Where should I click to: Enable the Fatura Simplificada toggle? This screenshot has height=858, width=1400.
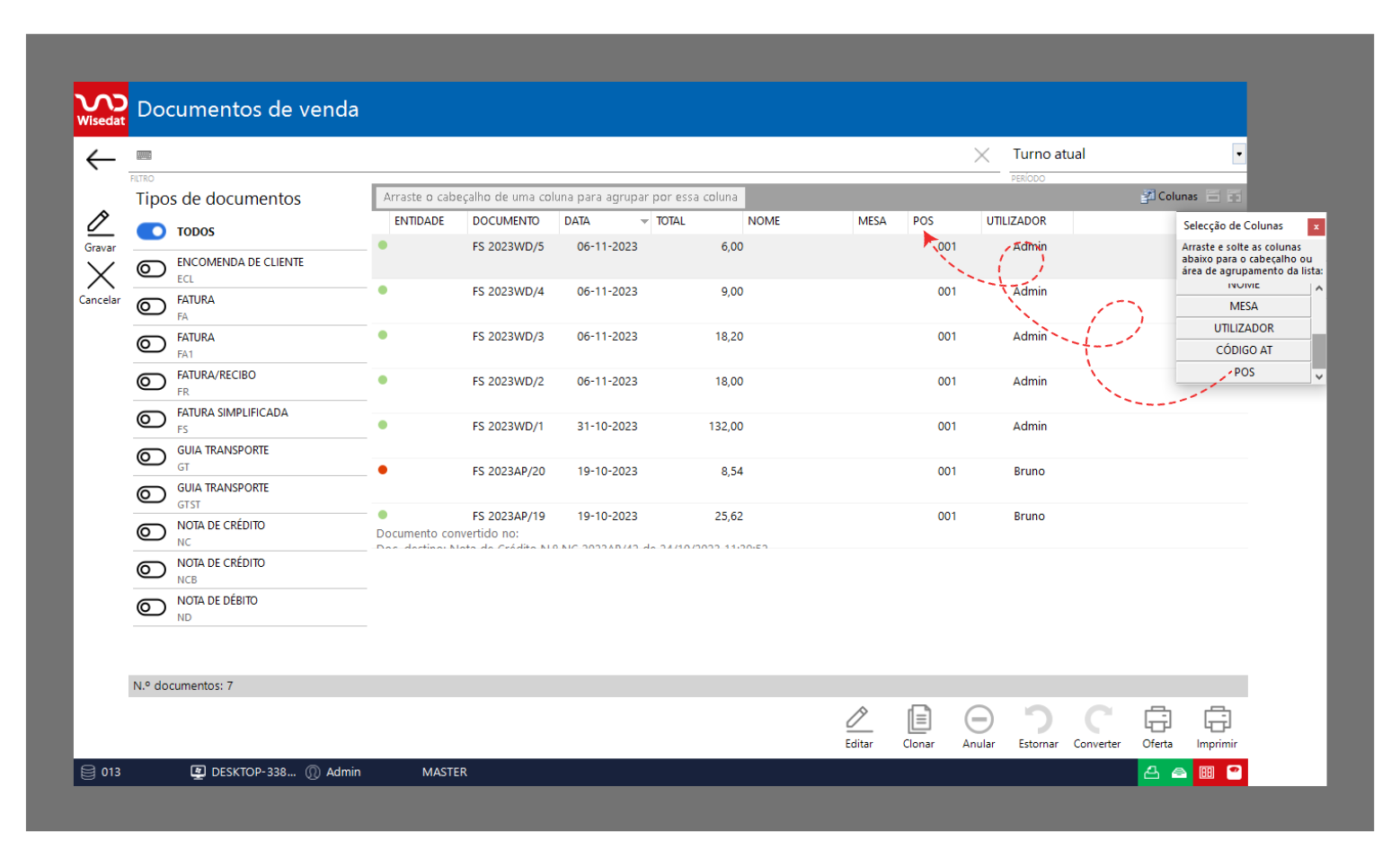pos(151,420)
